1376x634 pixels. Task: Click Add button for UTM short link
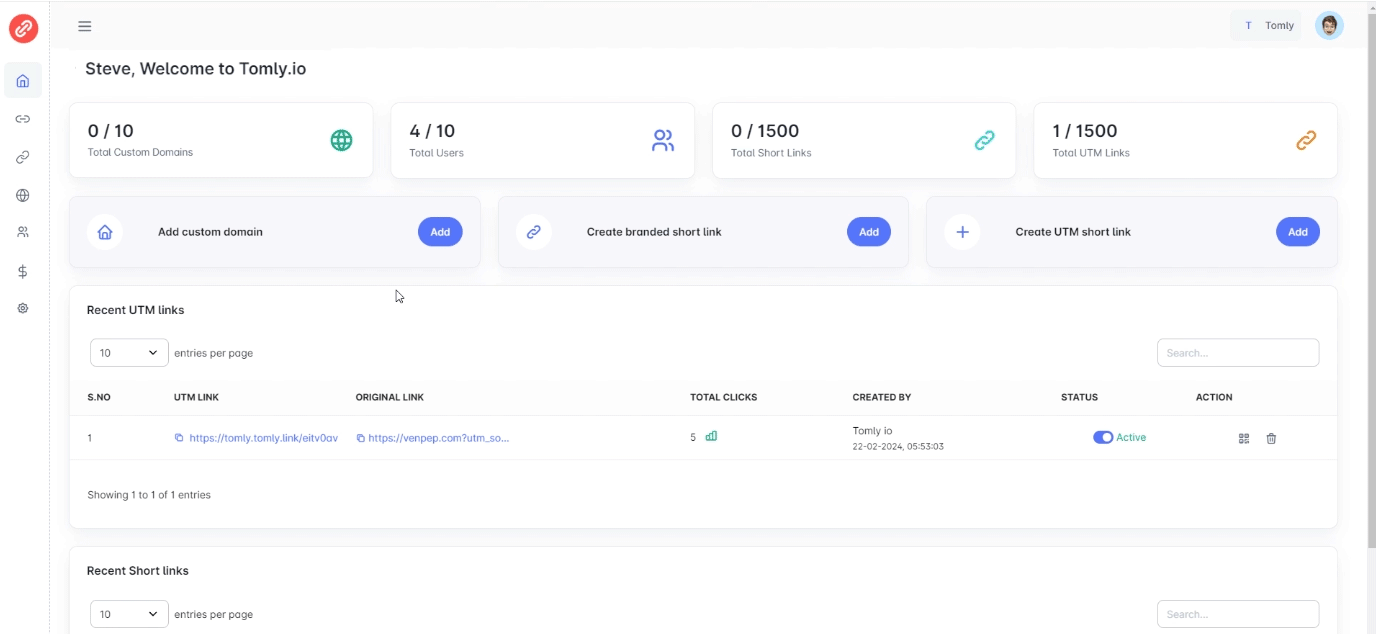tap(1298, 232)
